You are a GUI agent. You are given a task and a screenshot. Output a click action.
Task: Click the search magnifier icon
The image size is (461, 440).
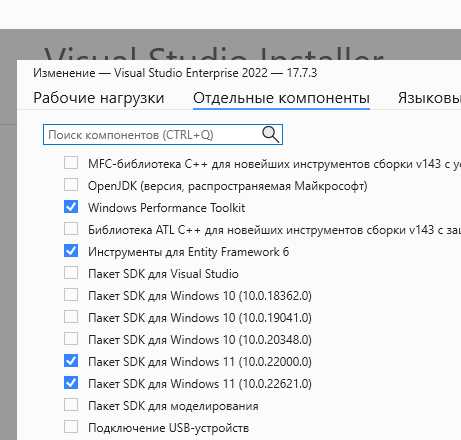[270, 135]
